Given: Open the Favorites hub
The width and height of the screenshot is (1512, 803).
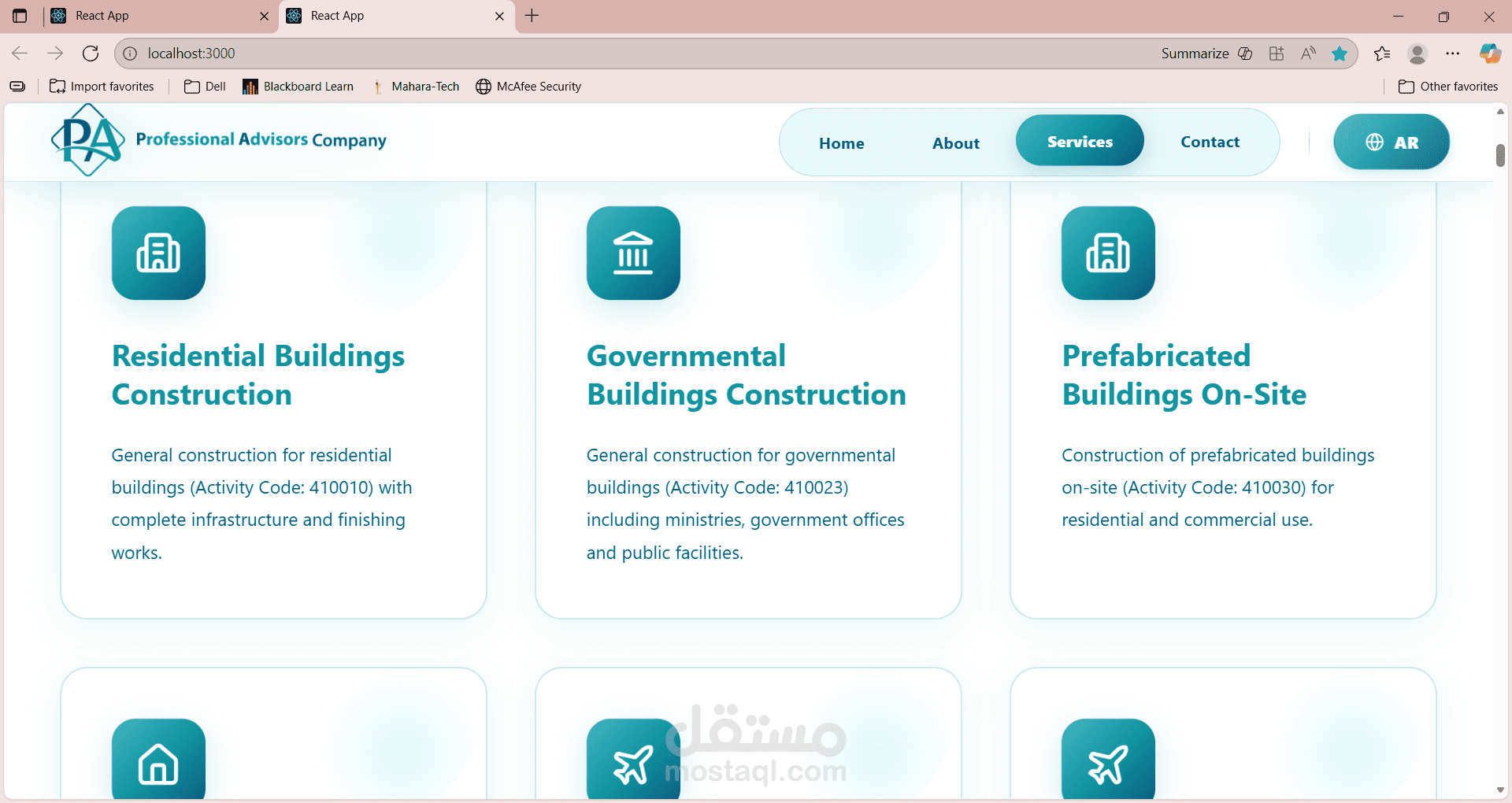Looking at the screenshot, I should tap(1382, 54).
